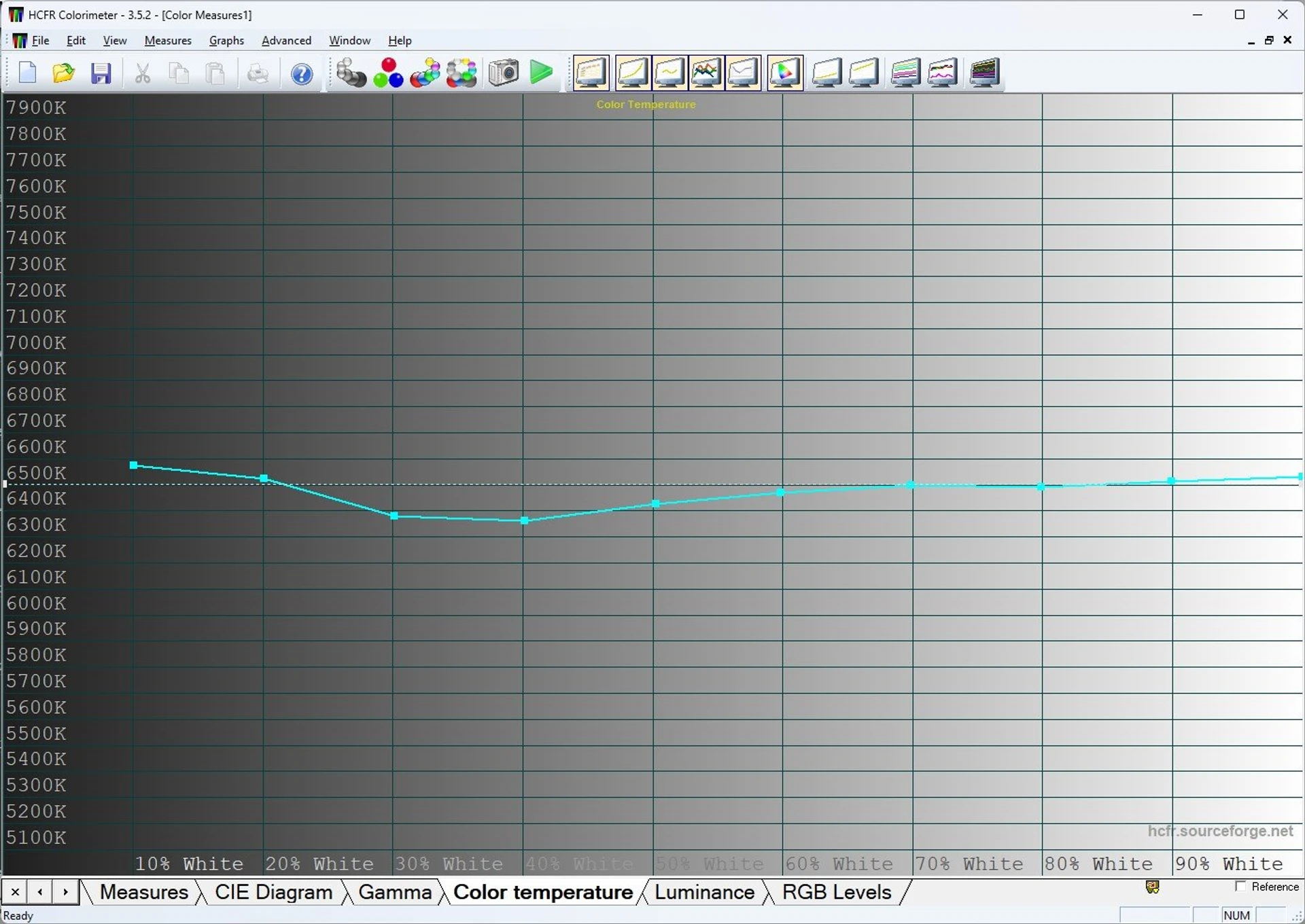Viewport: 1305px width, 924px height.
Task: Click the data point at 10% White
Action: pos(133,465)
